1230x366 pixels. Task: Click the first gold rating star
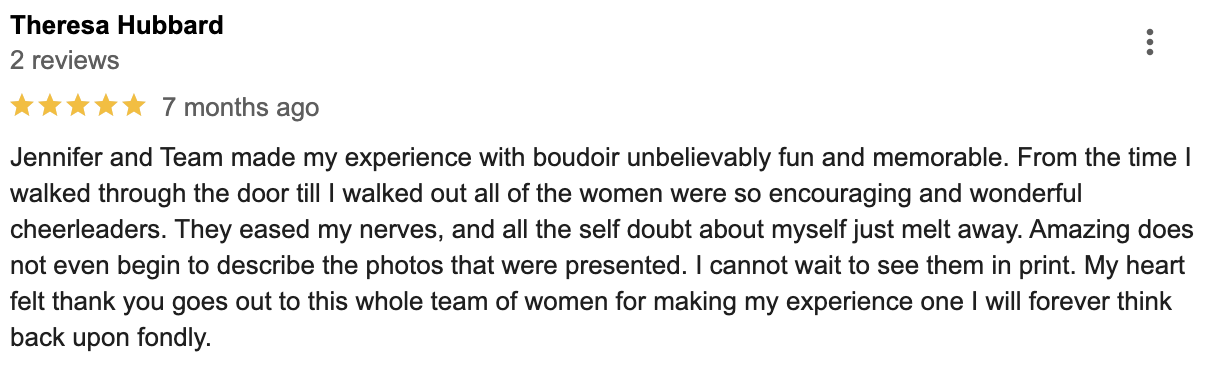23,106
